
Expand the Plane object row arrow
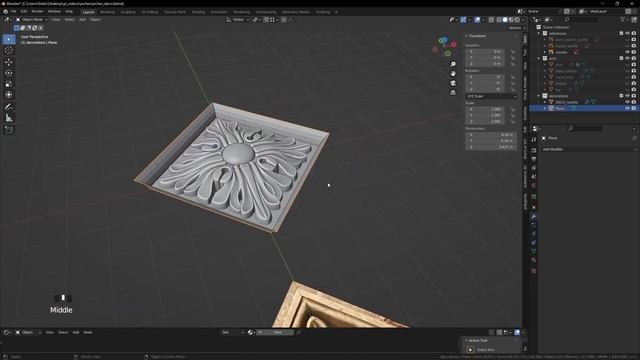[545, 108]
